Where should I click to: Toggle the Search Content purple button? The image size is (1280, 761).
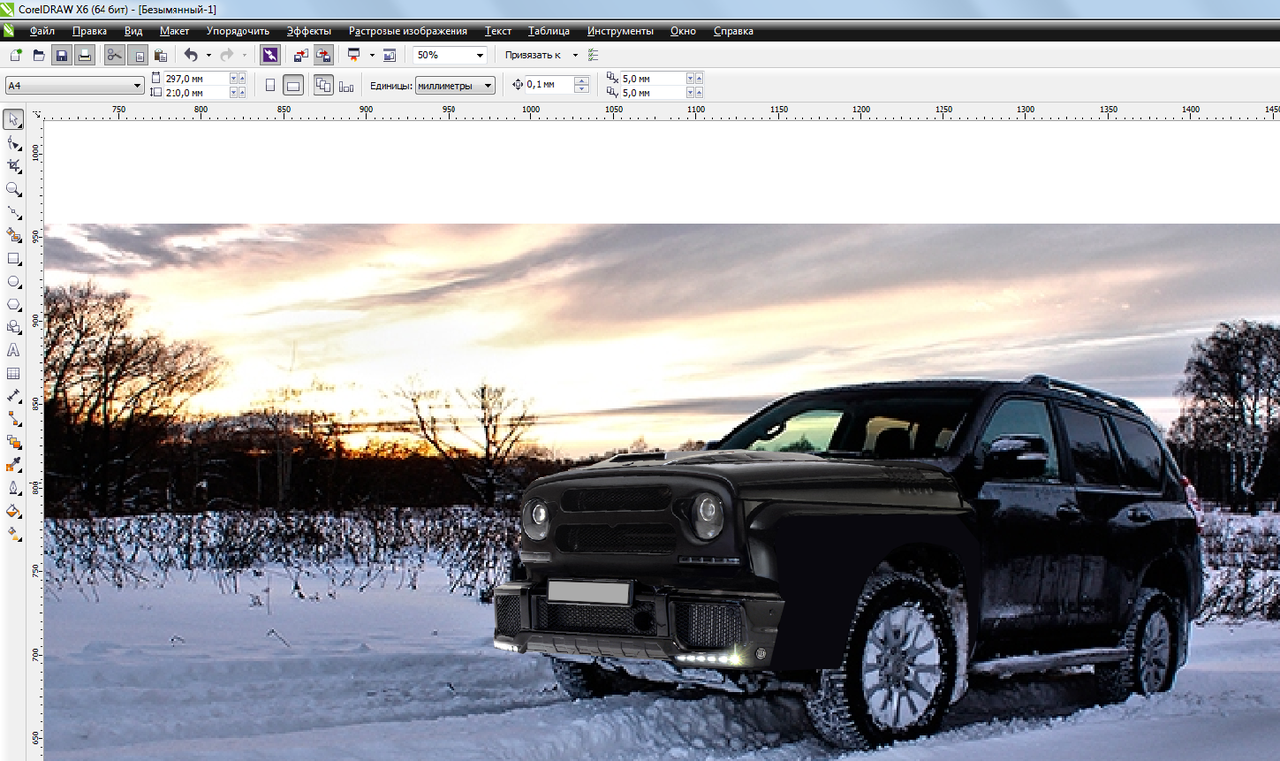click(270, 55)
